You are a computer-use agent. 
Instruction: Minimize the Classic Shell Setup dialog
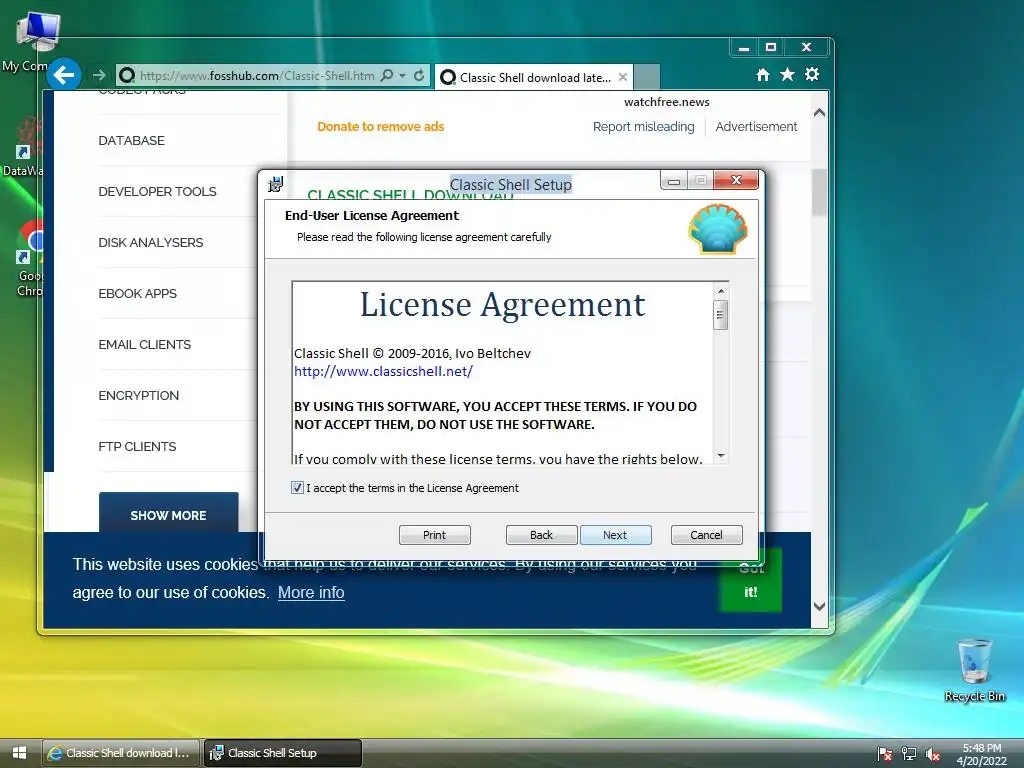click(674, 181)
